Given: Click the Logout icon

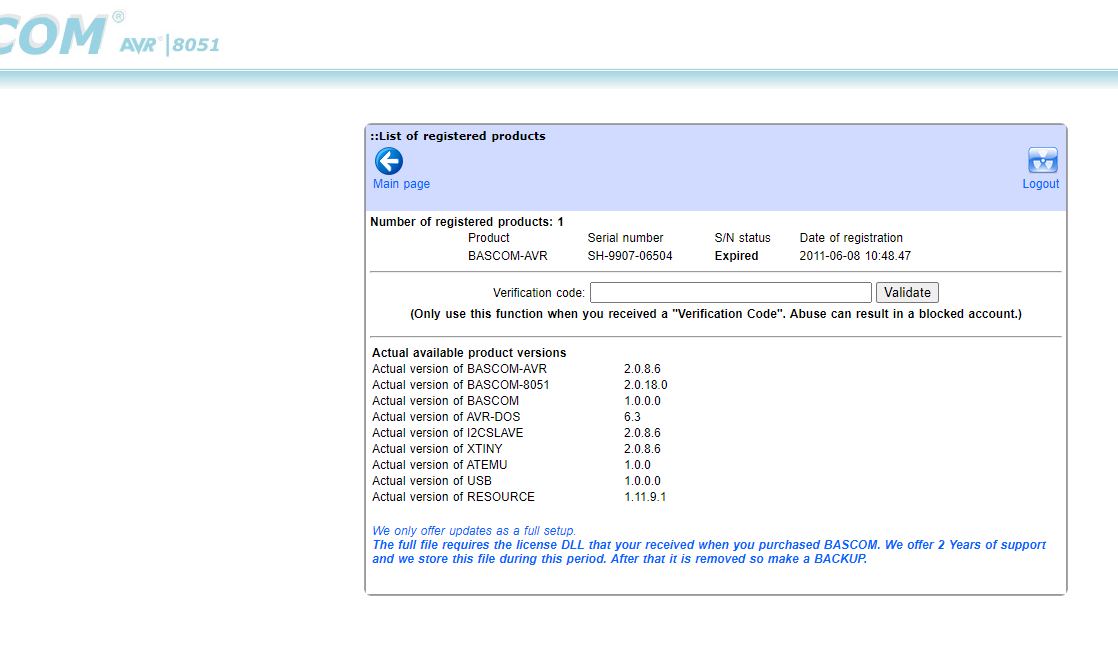Looking at the screenshot, I should [x=1042, y=160].
